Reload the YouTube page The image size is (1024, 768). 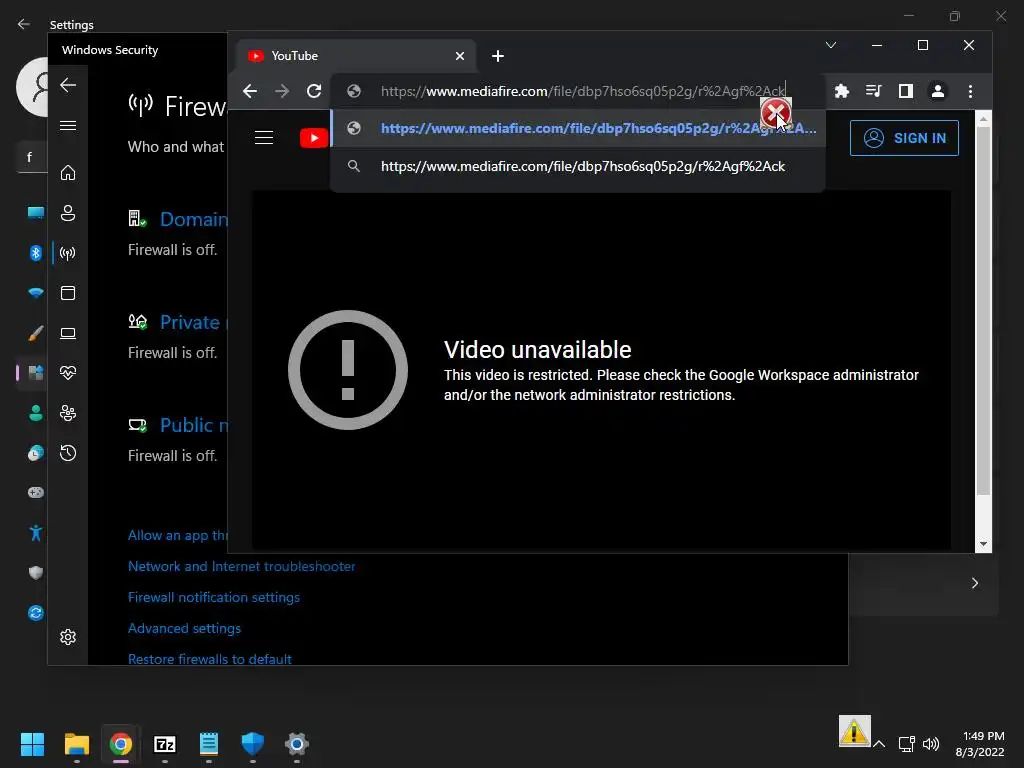314,91
